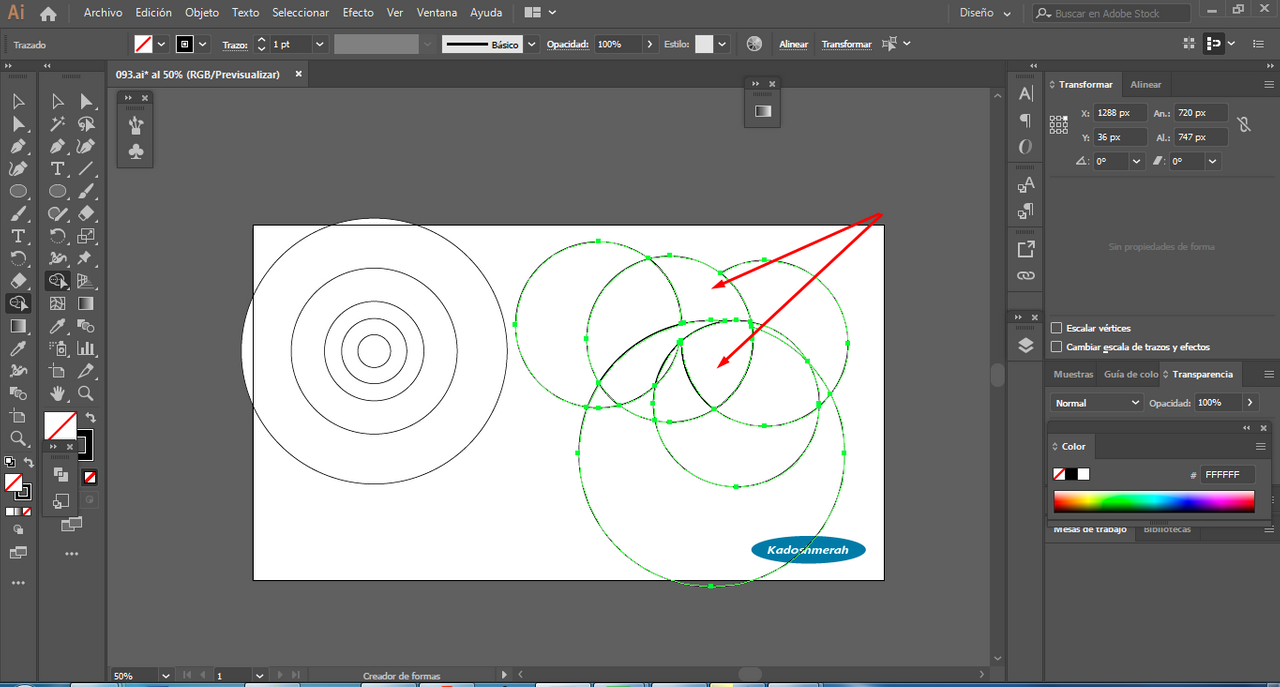This screenshot has height=687, width=1280.
Task: Enable Cambiar escala de trazos y efectos
Action: (x=1057, y=347)
